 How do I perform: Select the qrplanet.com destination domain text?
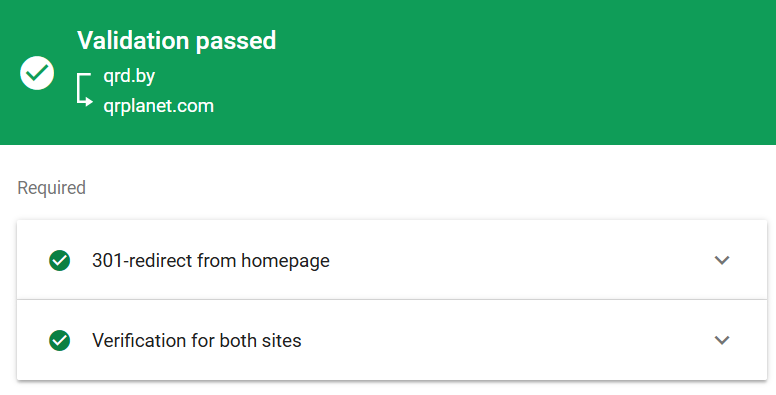point(158,106)
